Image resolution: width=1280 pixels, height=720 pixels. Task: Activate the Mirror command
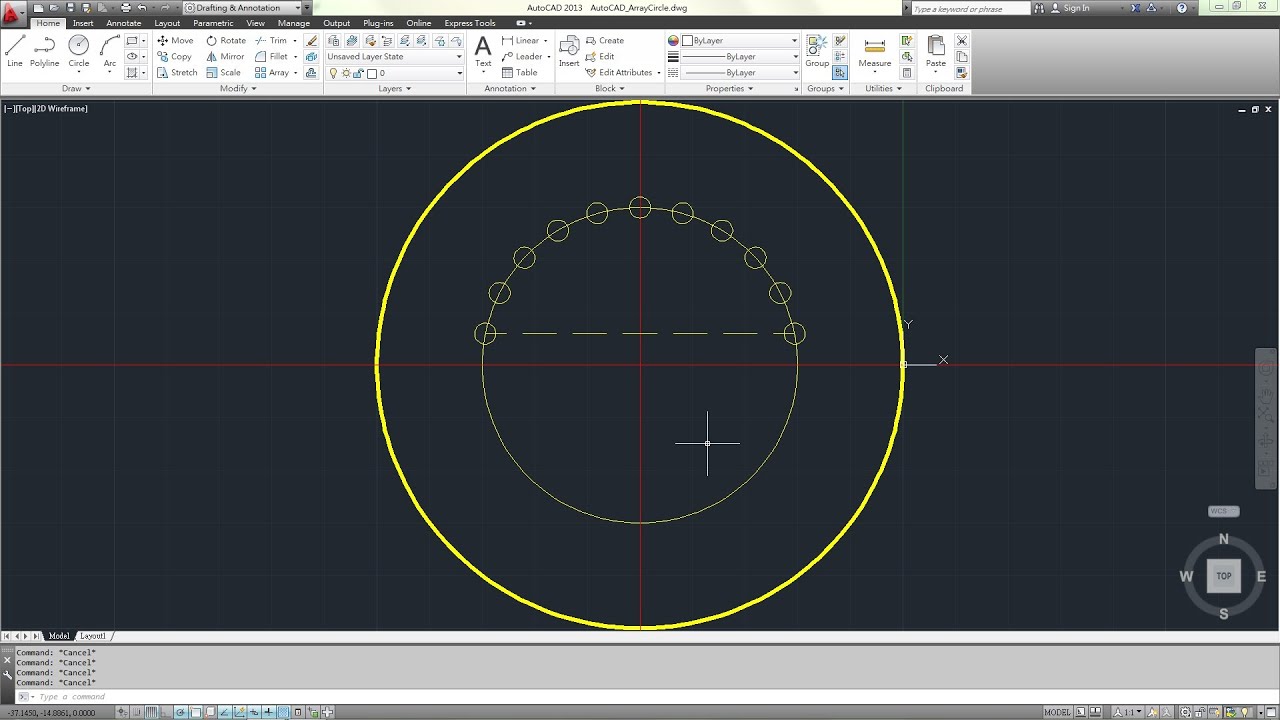pos(226,57)
